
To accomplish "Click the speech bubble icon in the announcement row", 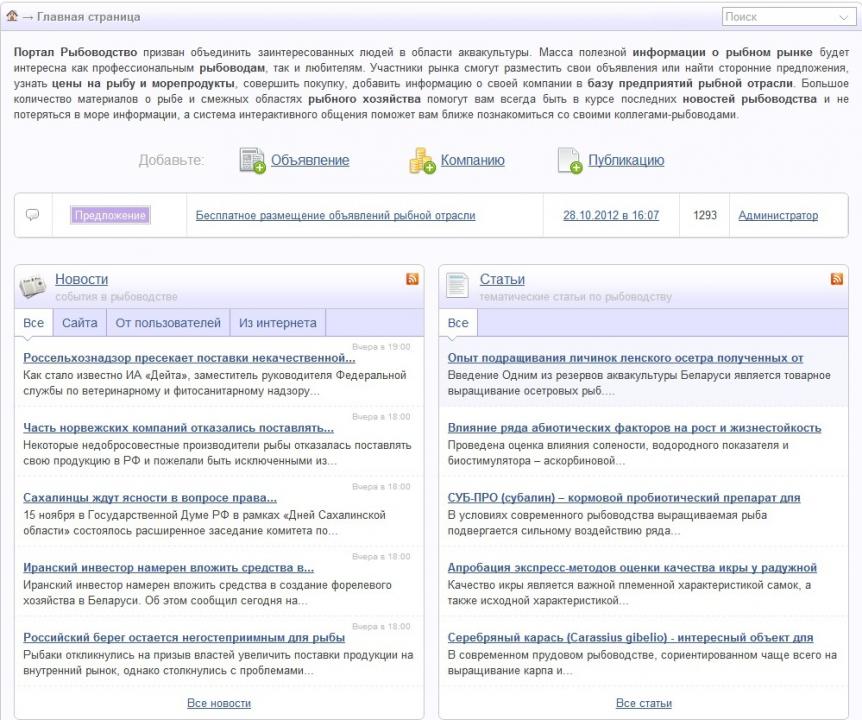I will (32, 215).
